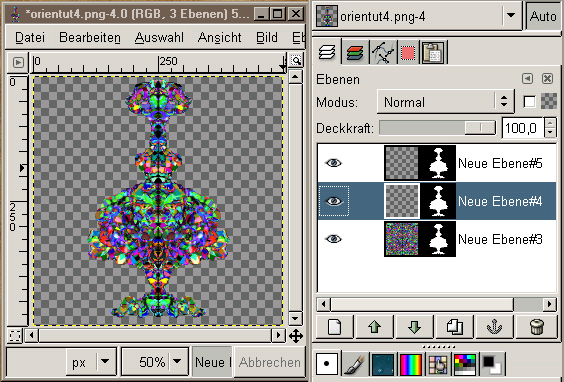This screenshot has width=564, height=382.
Task: Open the Modus blend mode dropdown
Action: point(445,102)
